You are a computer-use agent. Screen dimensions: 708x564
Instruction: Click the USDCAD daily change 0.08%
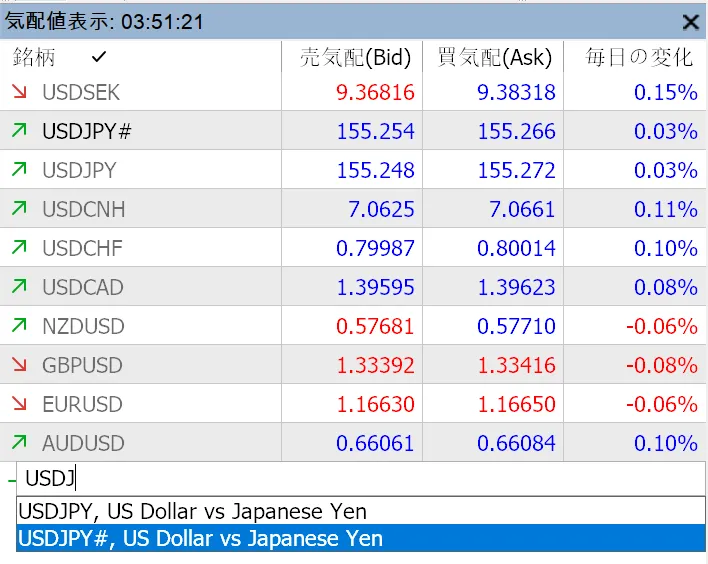click(666, 288)
